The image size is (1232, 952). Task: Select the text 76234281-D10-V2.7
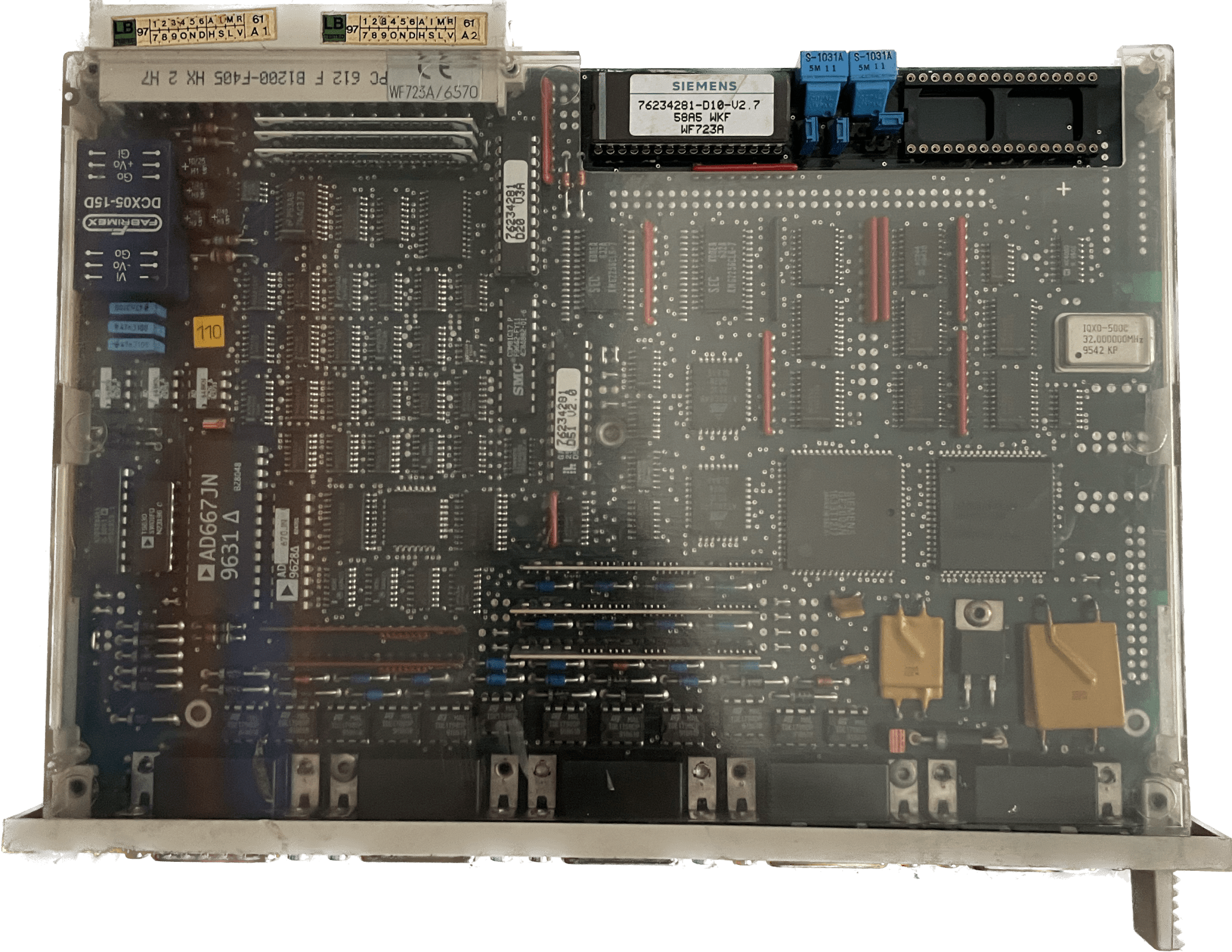(x=698, y=105)
